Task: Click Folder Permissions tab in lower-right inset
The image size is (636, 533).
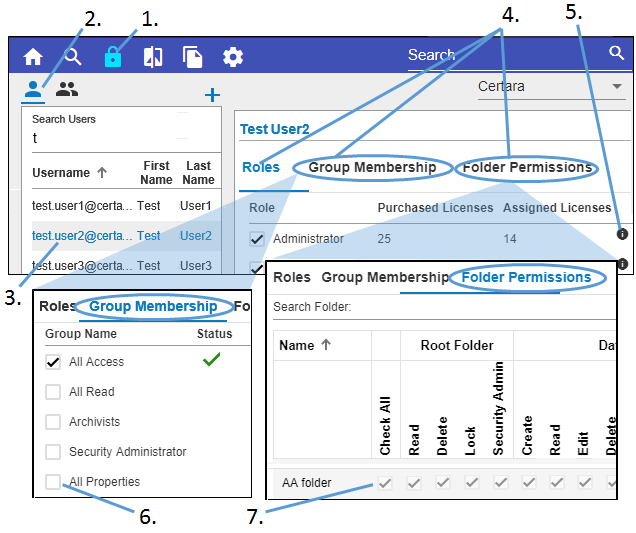Action: point(526,277)
